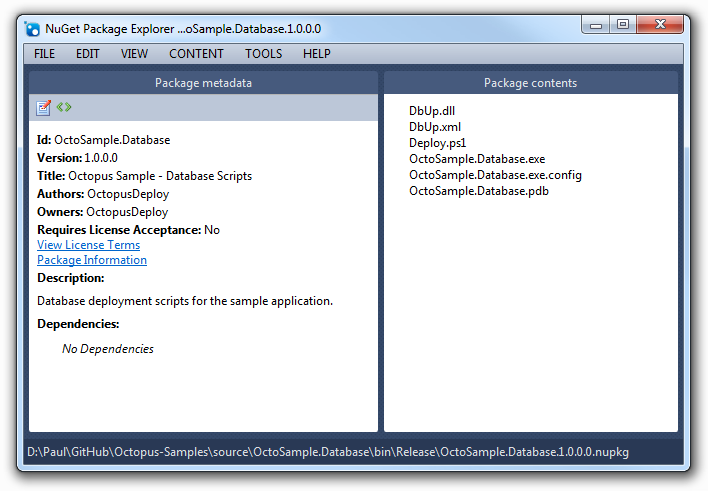Maximize the NuGet Package Explorer window

point(623,24)
